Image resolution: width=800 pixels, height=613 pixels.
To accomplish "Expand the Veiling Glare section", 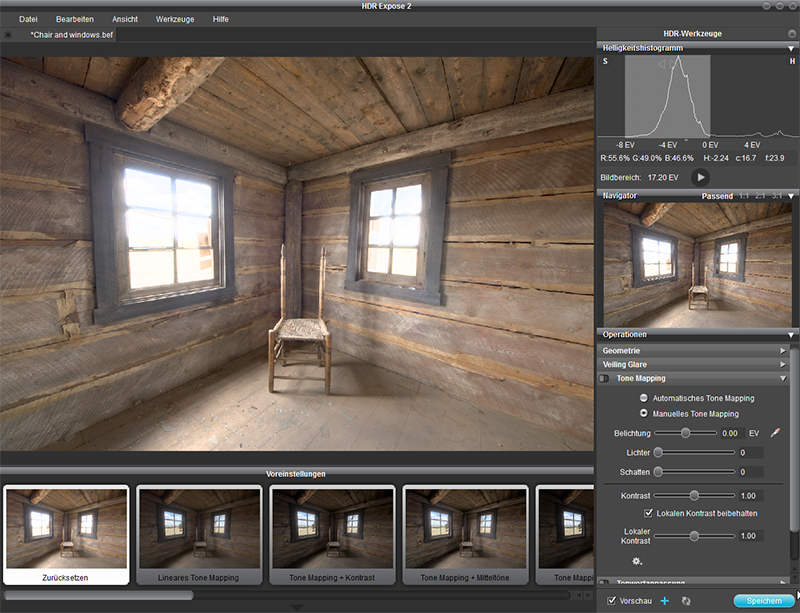I will tap(783, 365).
